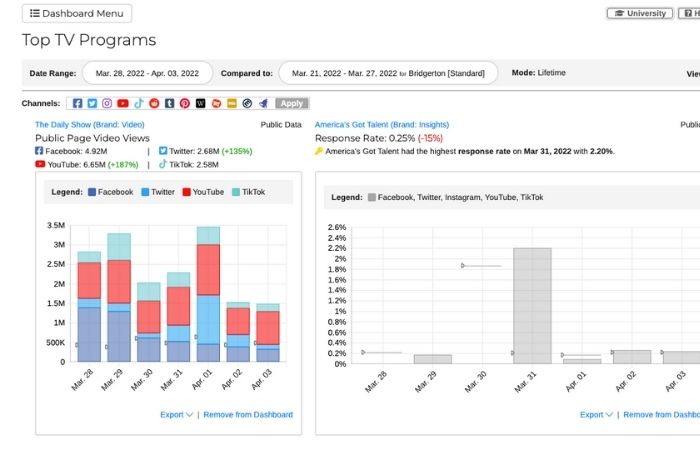This screenshot has height=450, width=700.
Task: Toggle the gray combined-channels legend swatch
Action: [371, 197]
